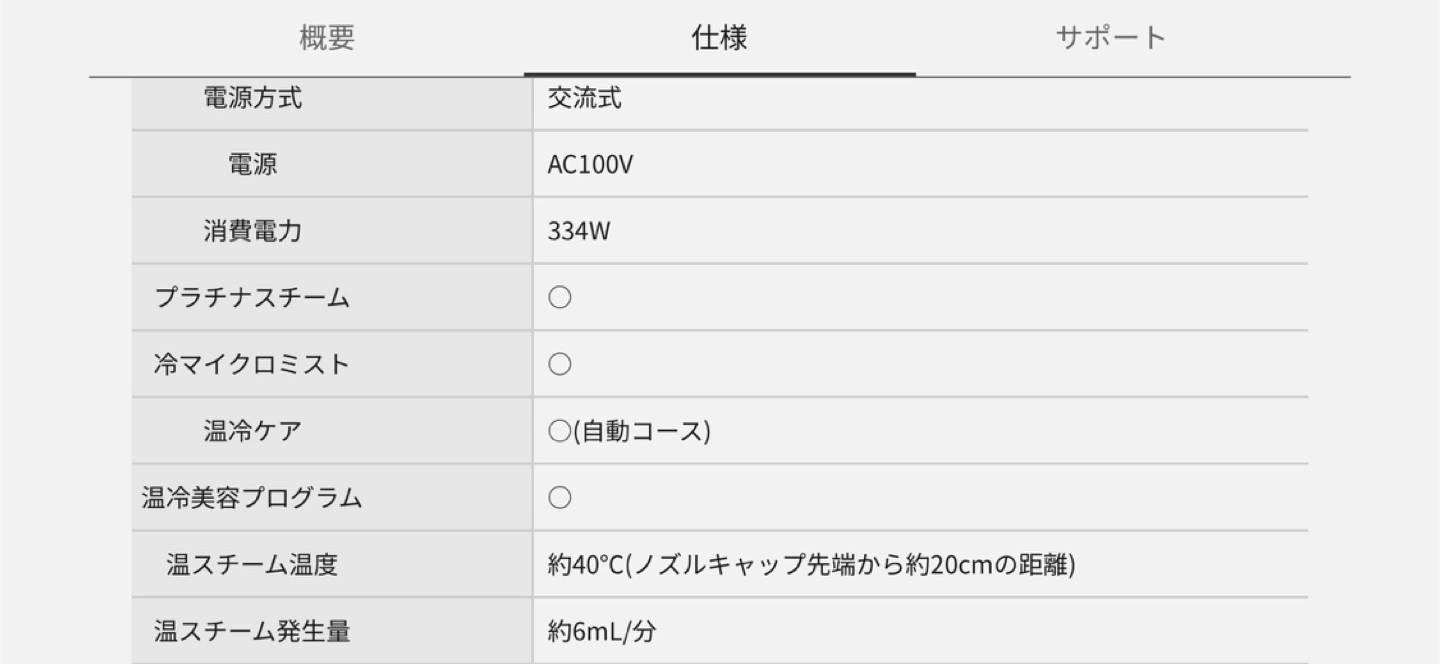
Task: Click the プラチナスチーム label
Action: (x=253, y=298)
